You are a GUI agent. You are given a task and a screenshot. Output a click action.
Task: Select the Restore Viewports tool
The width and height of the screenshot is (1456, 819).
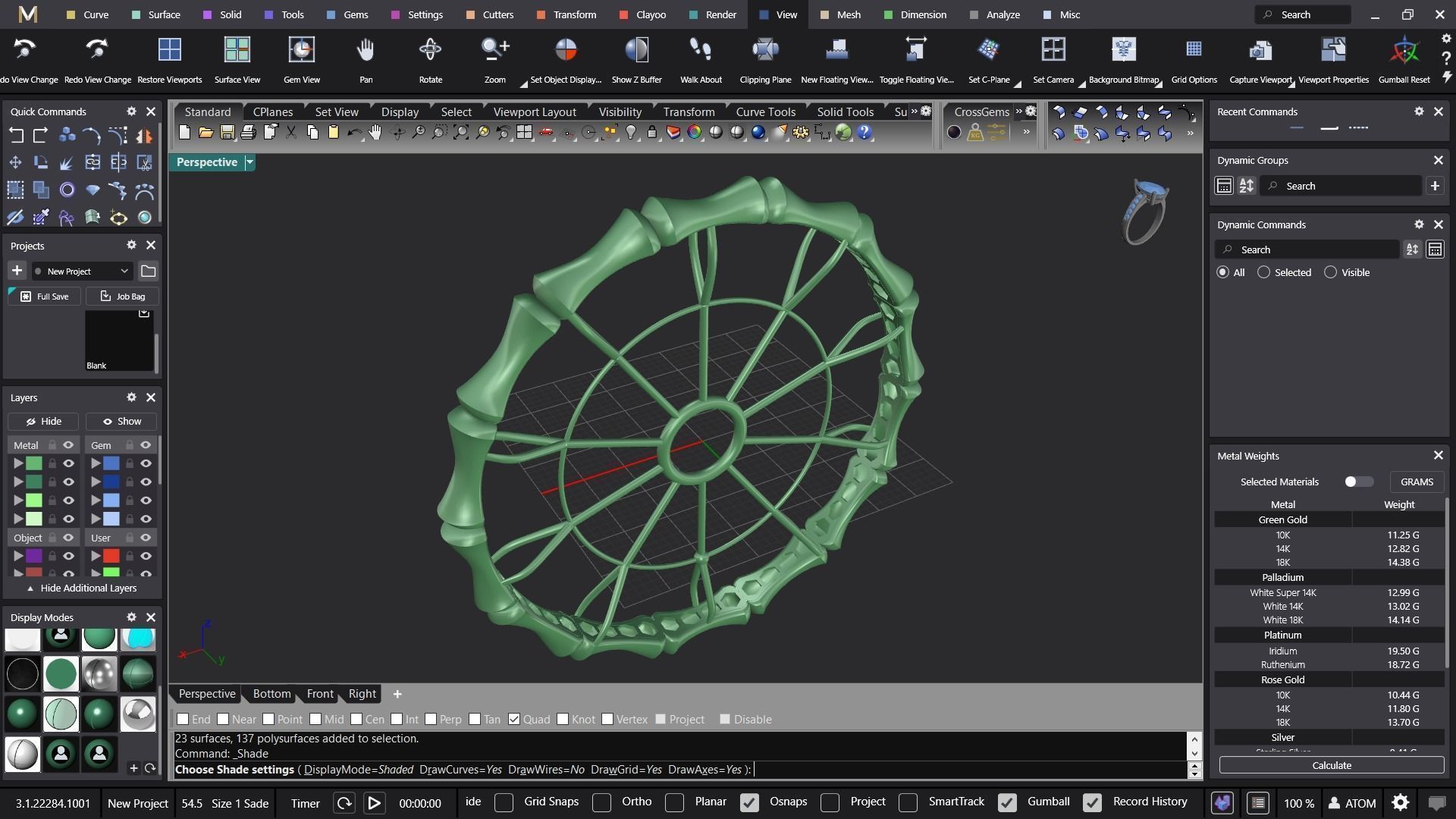click(x=169, y=50)
